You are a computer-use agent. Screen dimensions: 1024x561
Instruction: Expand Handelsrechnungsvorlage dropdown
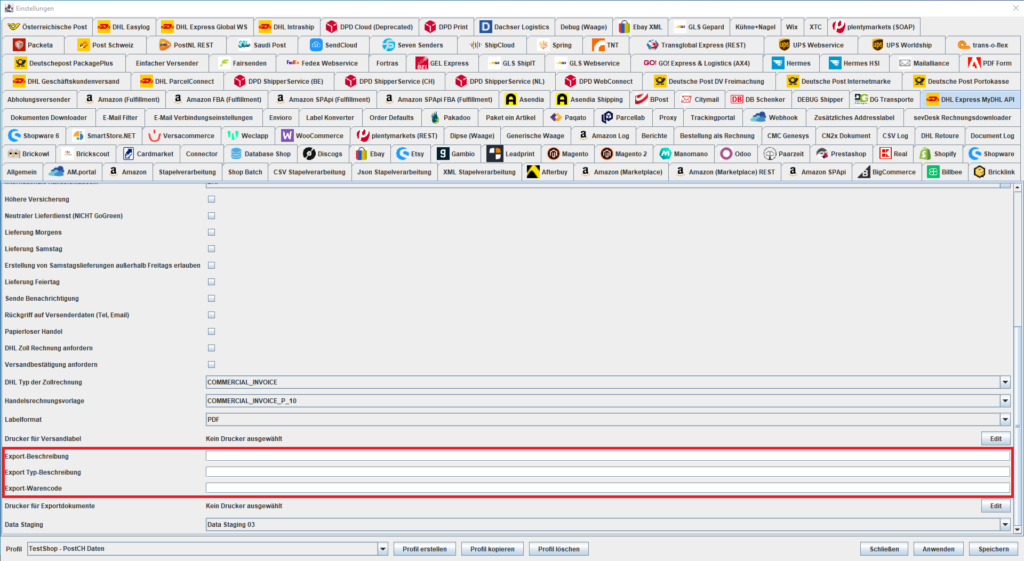coord(1005,401)
